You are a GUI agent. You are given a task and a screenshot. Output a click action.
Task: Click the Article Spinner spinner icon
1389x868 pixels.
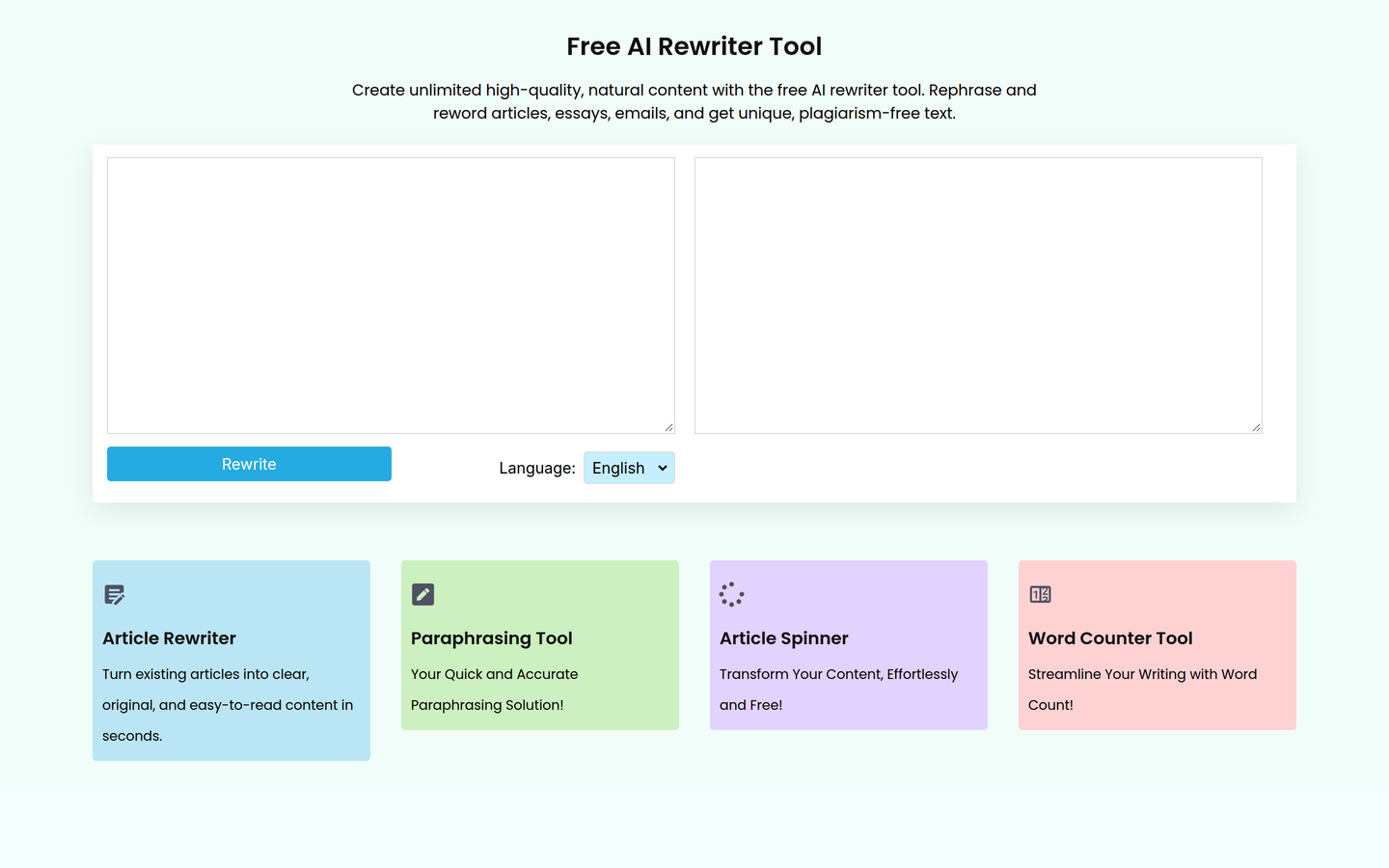click(x=731, y=594)
